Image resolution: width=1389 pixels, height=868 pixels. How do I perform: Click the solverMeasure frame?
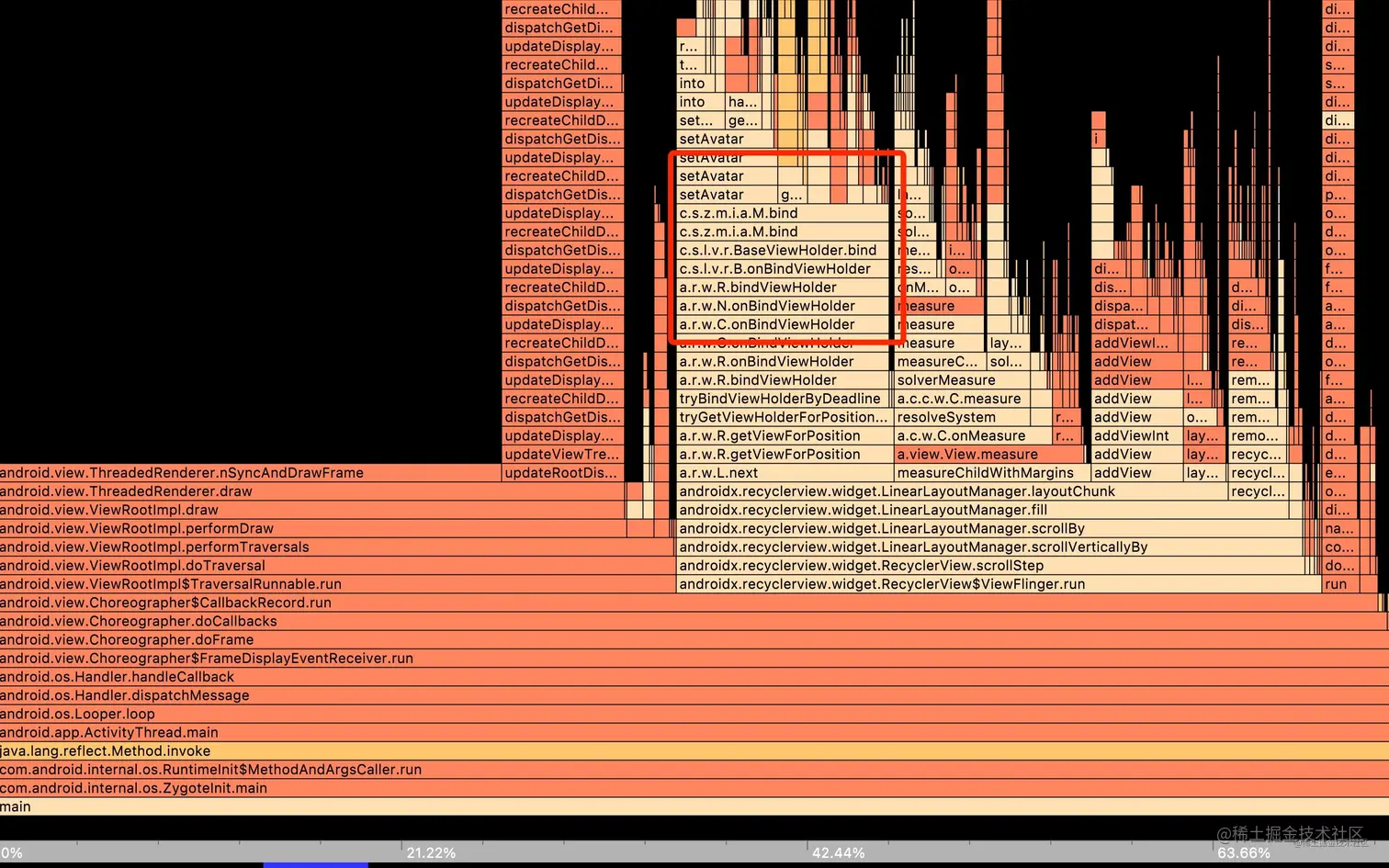click(962, 379)
